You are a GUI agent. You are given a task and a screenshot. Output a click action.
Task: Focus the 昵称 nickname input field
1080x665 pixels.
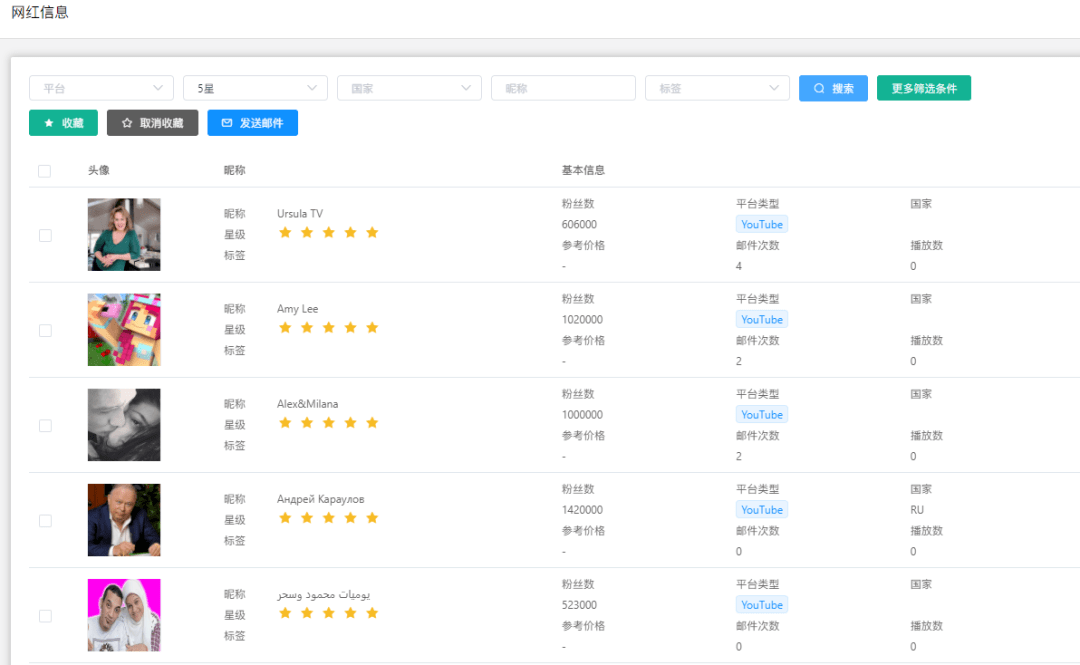[563, 88]
